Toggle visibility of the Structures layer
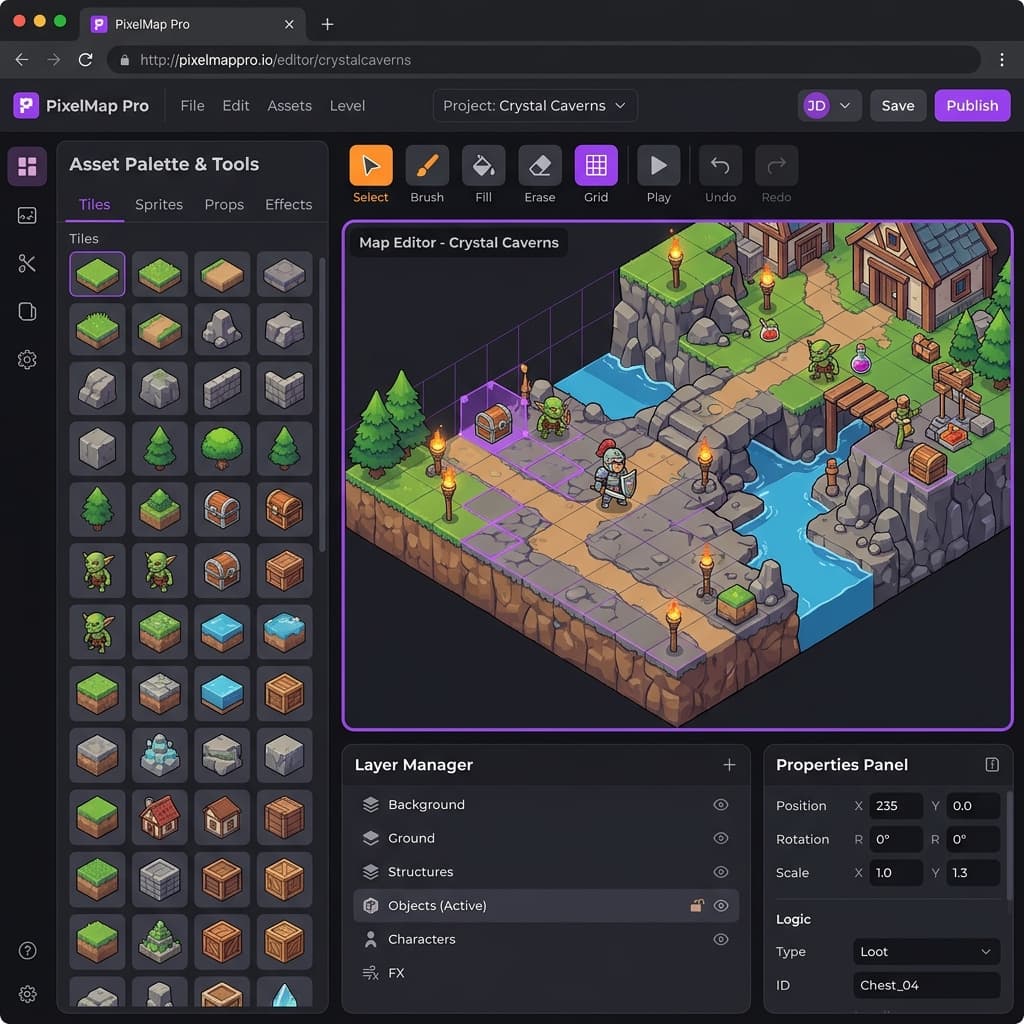The image size is (1024, 1024). 720,872
